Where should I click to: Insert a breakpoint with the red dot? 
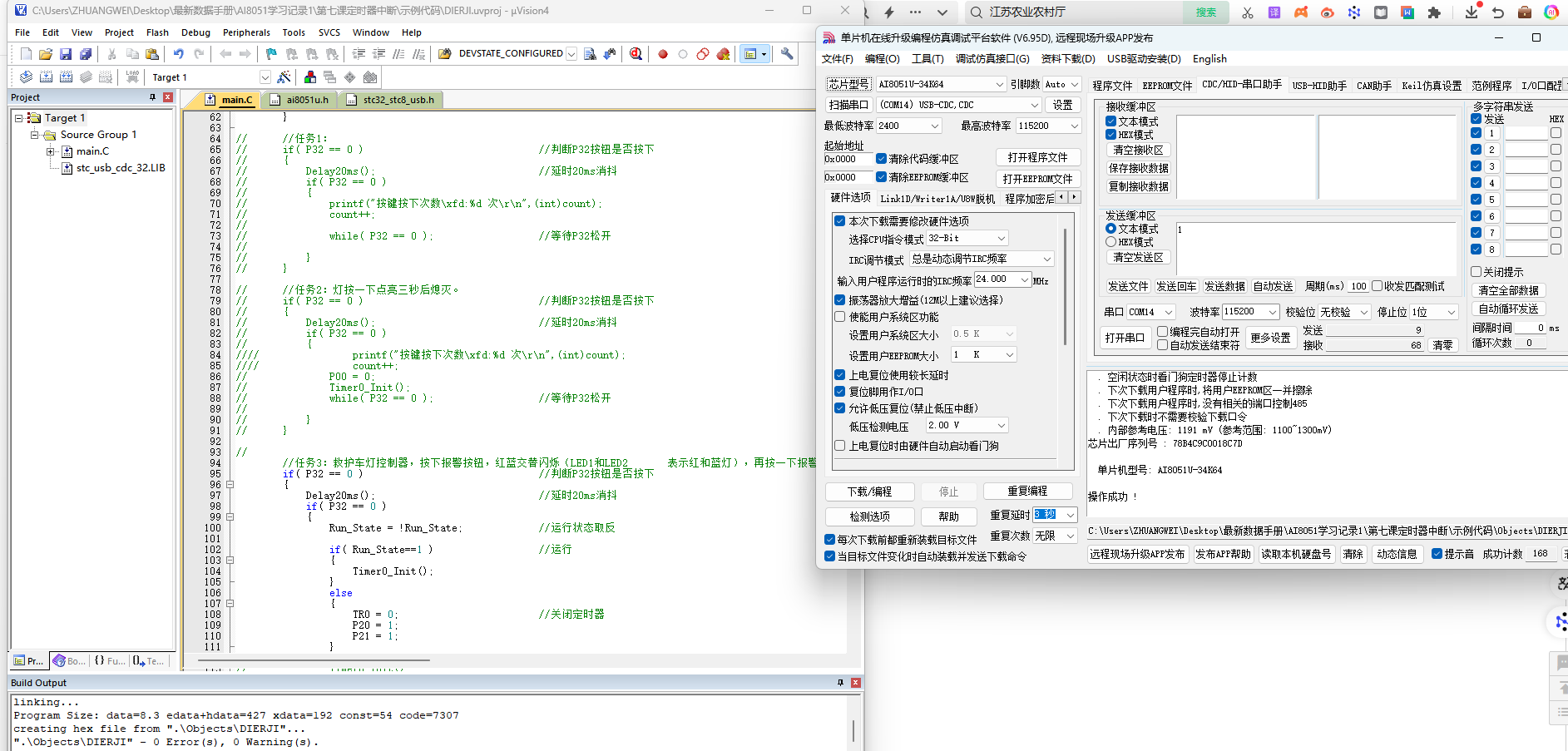coord(663,54)
